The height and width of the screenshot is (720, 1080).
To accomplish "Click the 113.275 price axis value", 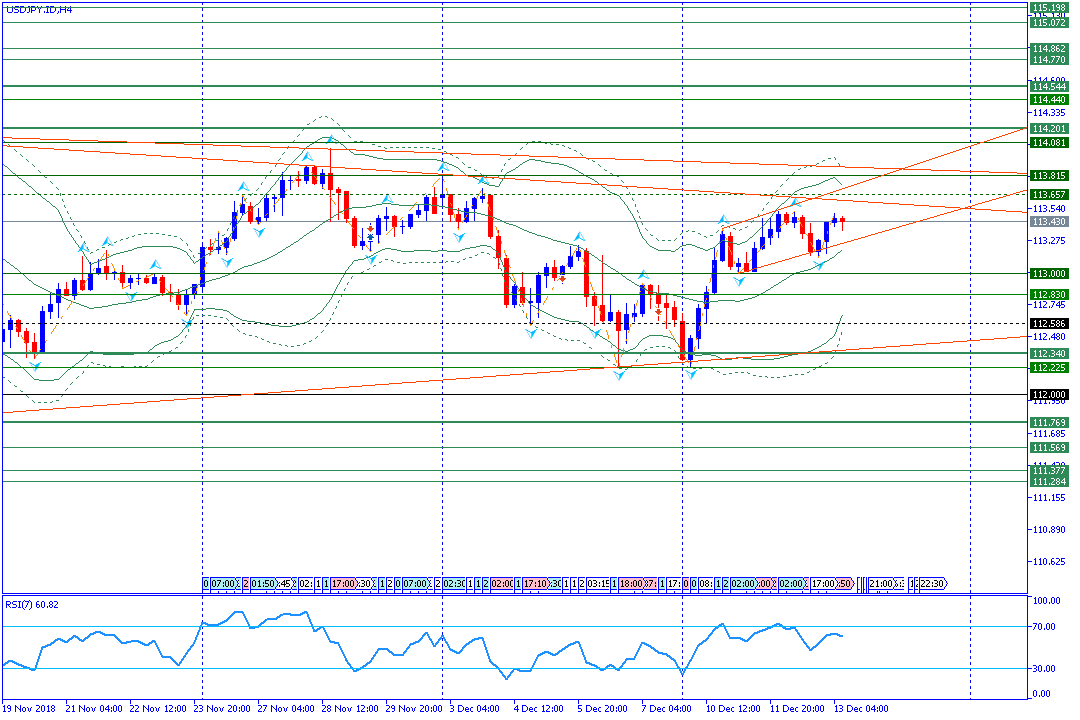I will click(1049, 240).
